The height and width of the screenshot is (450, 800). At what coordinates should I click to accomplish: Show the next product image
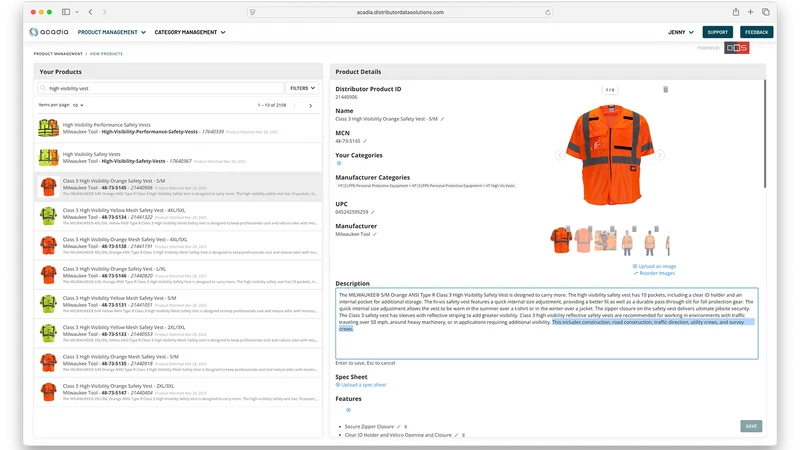click(x=659, y=155)
